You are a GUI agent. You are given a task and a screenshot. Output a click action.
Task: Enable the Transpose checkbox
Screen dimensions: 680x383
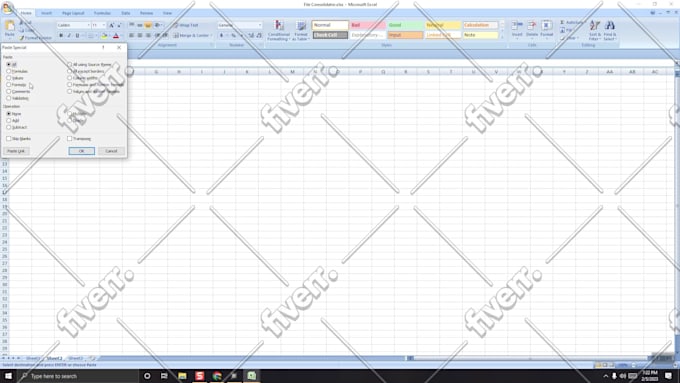click(x=69, y=138)
